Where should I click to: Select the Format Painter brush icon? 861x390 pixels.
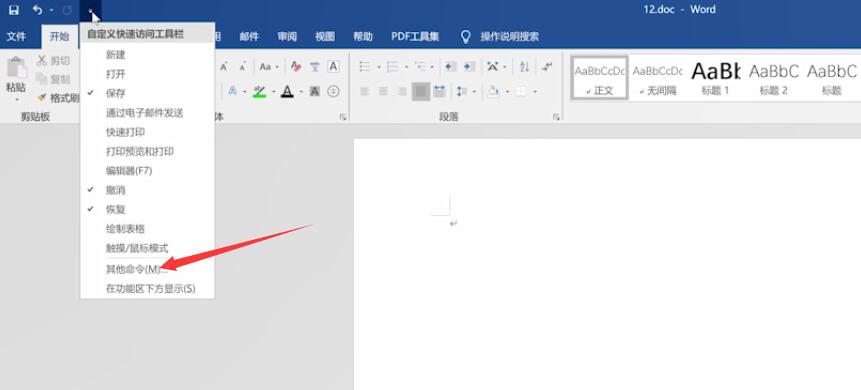coord(42,98)
